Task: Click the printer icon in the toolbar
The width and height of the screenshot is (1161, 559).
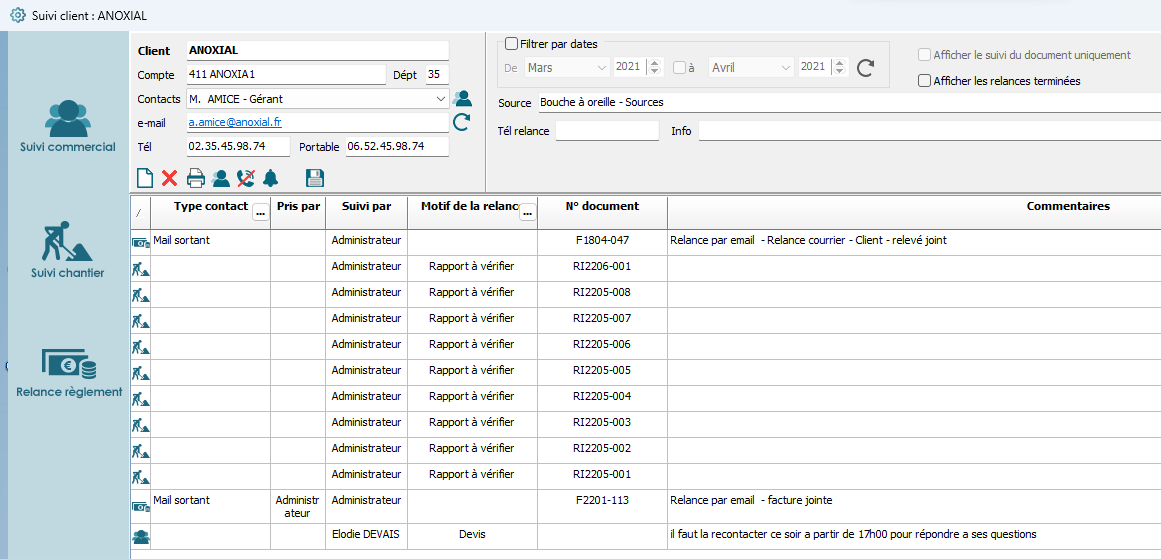Action: click(196, 179)
